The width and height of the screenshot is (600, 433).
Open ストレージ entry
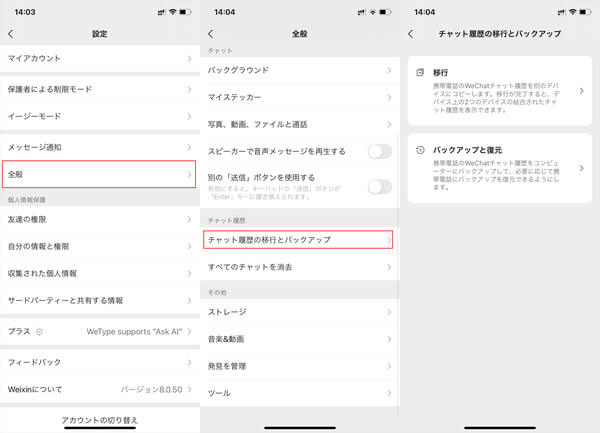point(300,312)
